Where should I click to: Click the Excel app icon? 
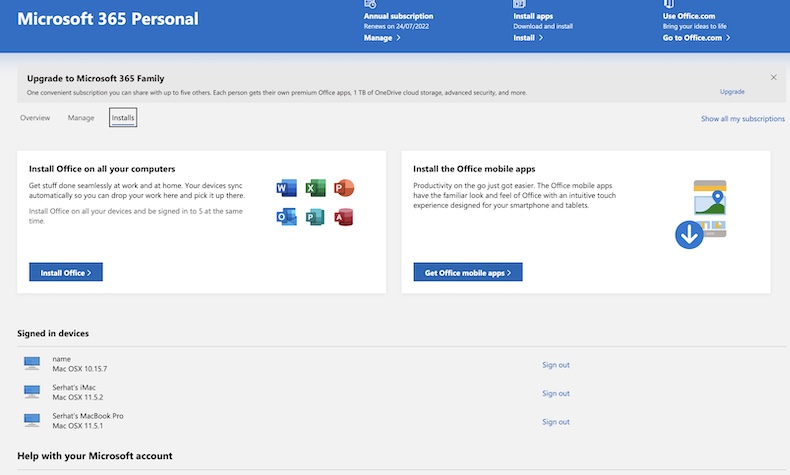point(315,188)
